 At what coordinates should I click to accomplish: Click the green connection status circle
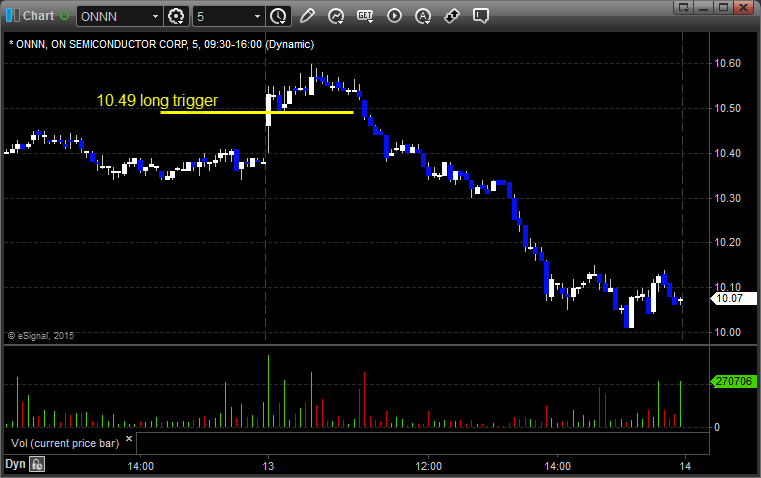click(x=65, y=16)
